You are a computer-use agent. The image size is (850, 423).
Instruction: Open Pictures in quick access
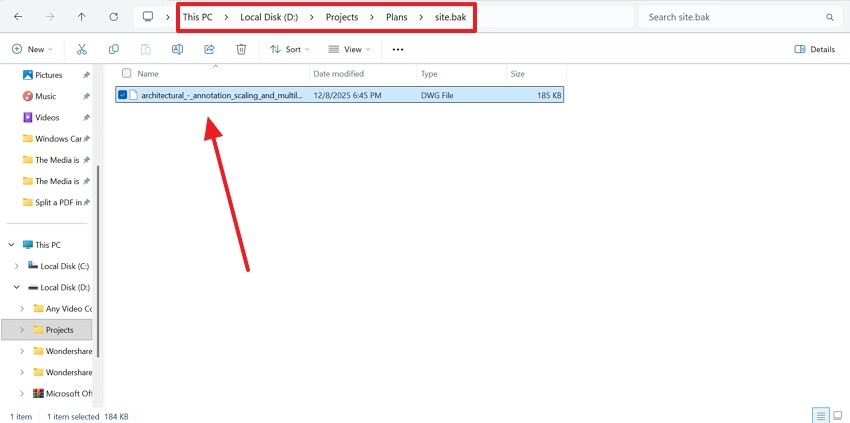pyautogui.click(x=49, y=75)
